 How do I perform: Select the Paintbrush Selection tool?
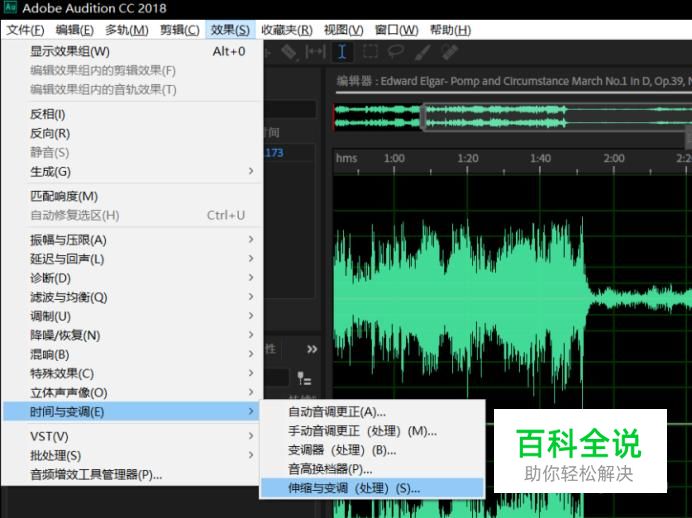[422, 52]
